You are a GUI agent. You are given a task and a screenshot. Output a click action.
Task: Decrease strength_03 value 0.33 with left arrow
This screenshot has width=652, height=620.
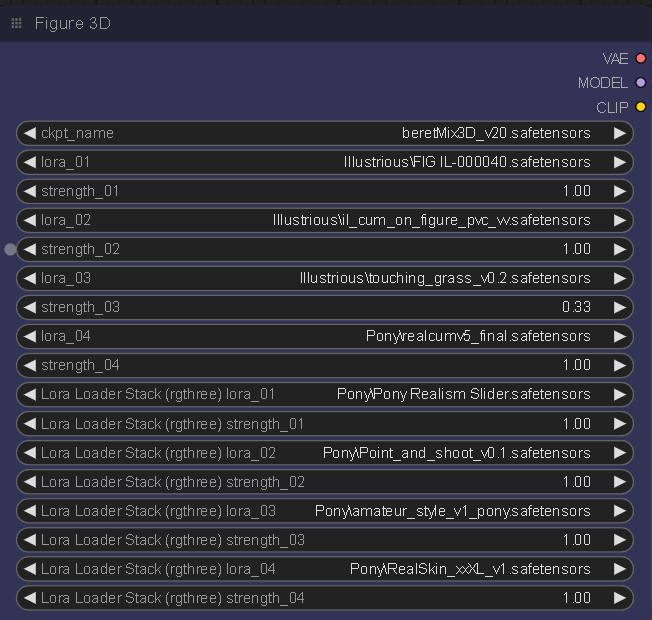click(x=30, y=307)
